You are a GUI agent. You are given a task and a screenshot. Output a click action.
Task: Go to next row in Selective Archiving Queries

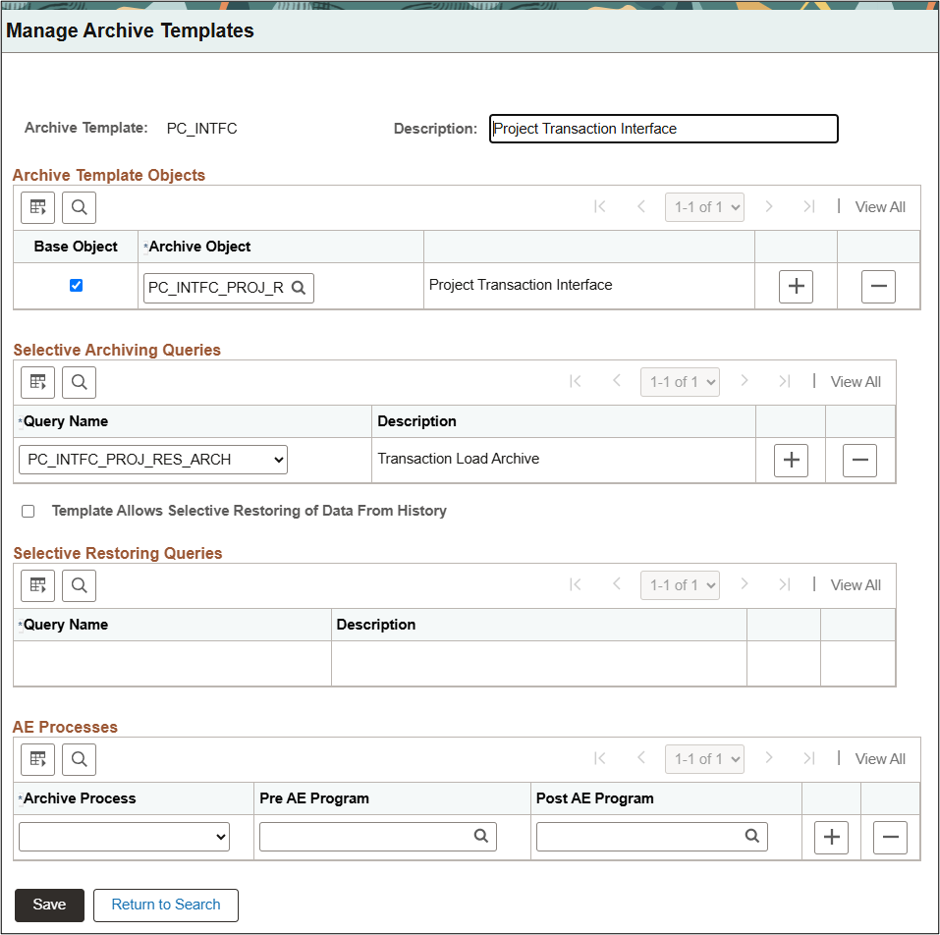tap(744, 381)
